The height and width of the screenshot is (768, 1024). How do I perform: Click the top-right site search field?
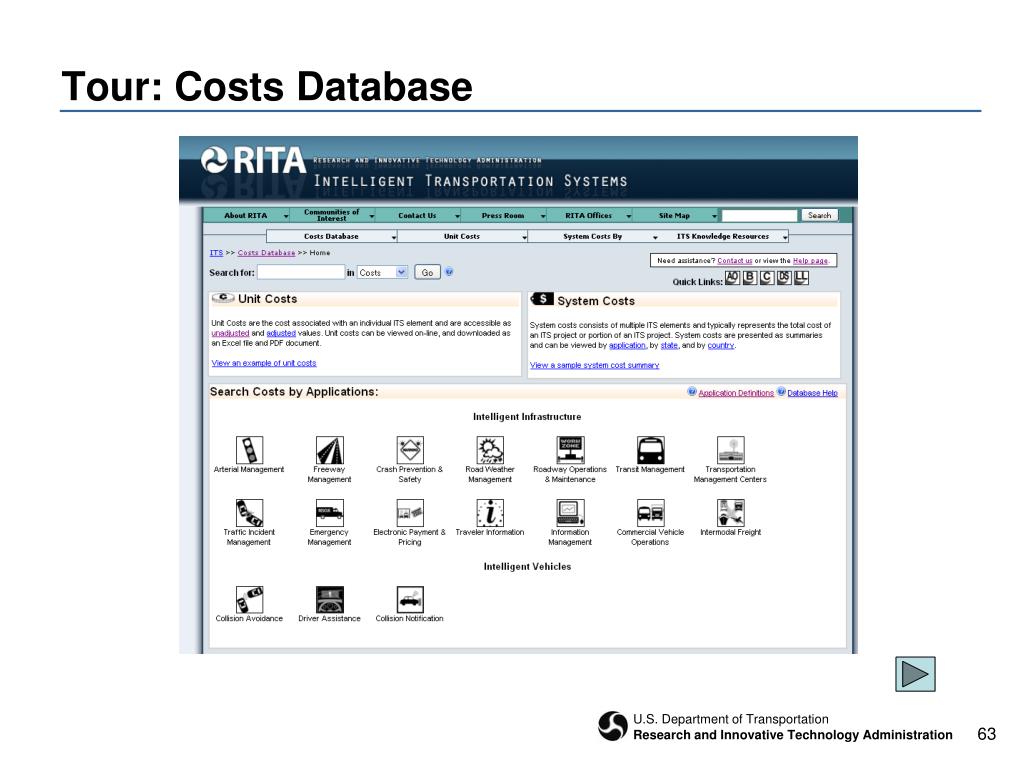760,216
